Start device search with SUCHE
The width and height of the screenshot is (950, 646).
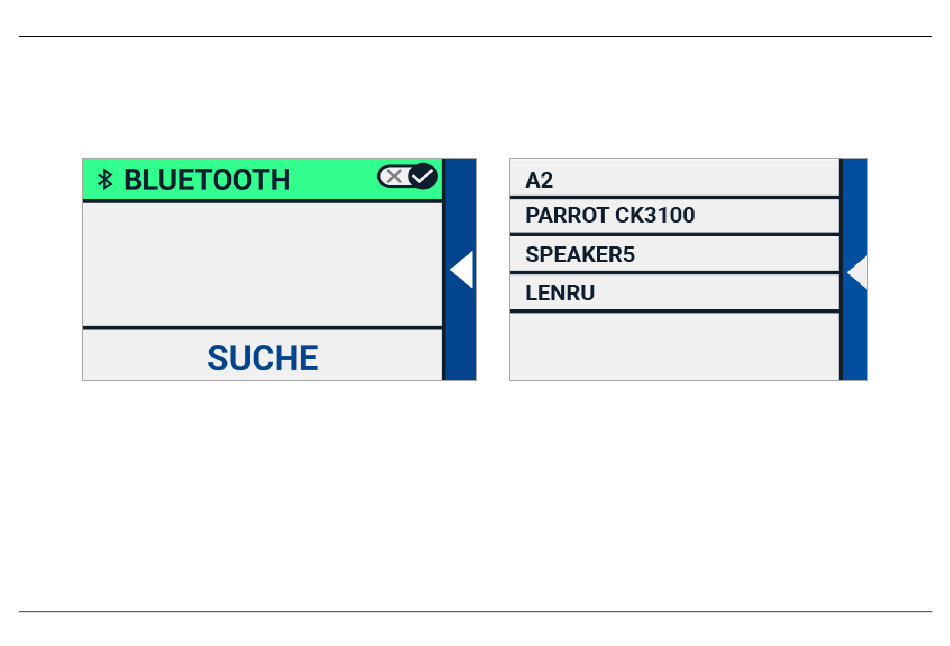pyautogui.click(x=262, y=358)
